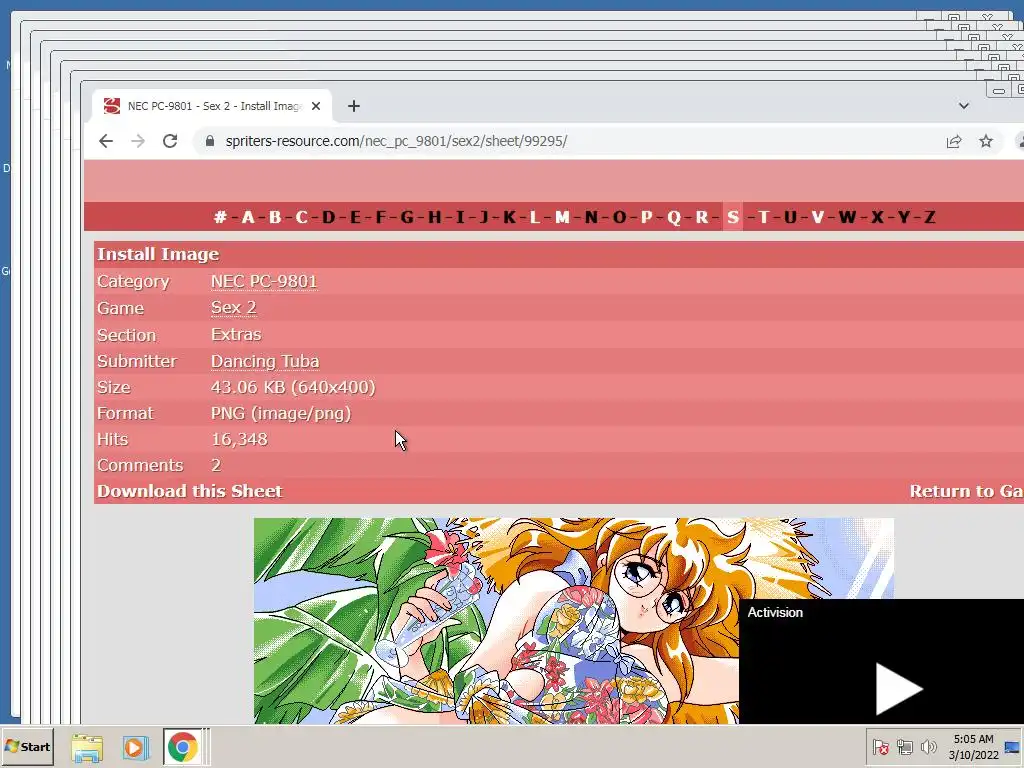Open Action Center flag tray icon

pos(880,747)
